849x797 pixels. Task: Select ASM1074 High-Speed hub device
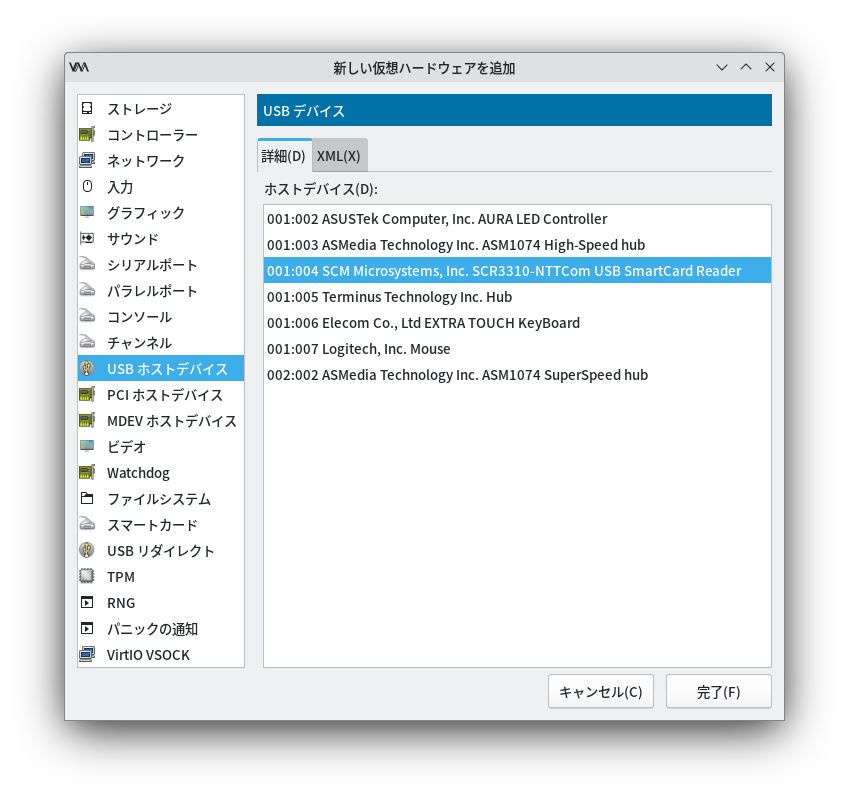tap(517, 245)
